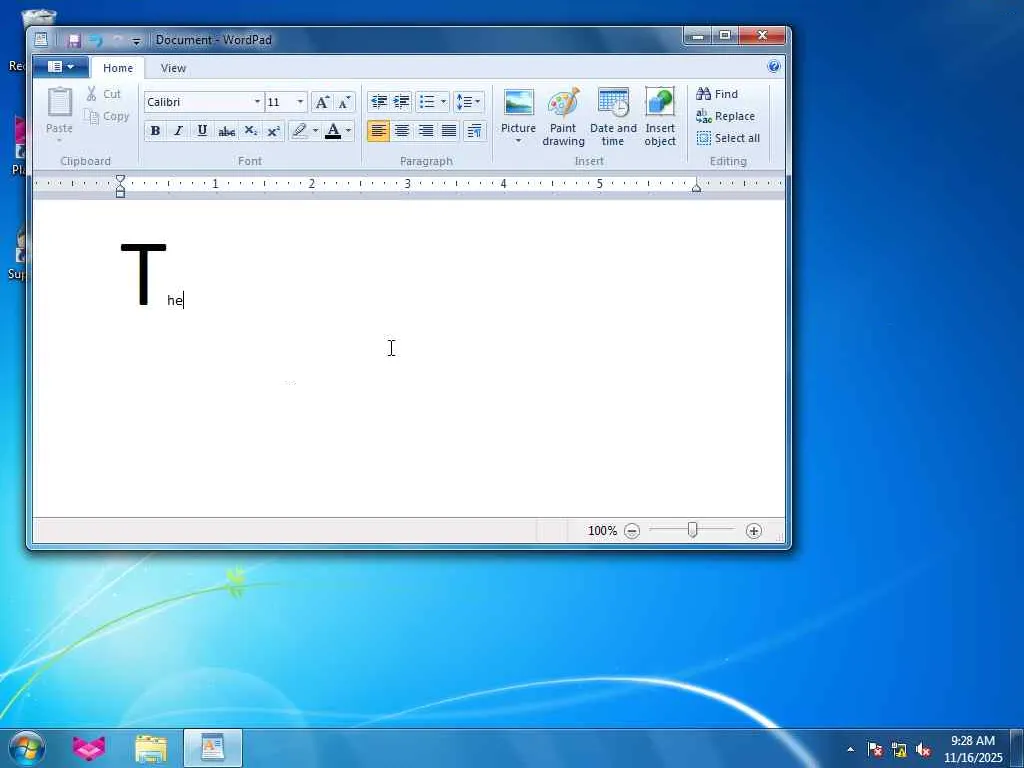The height and width of the screenshot is (768, 1024).
Task: Click the Cut command
Action: tap(104, 94)
